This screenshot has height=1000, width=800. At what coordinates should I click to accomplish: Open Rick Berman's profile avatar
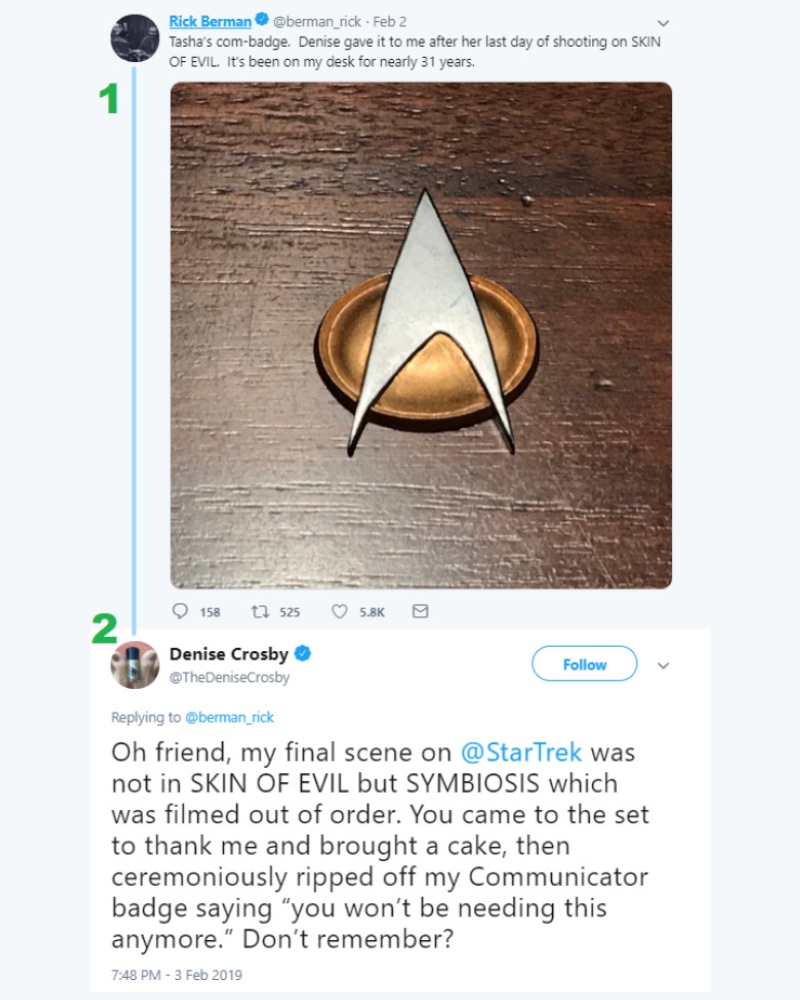coord(135,38)
